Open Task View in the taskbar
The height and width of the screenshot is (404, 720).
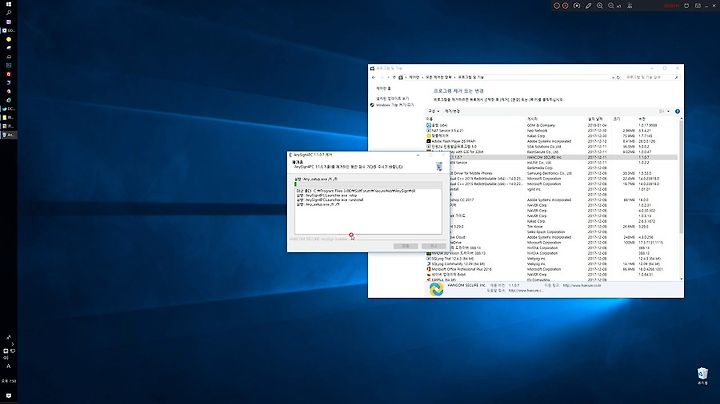tap(8, 22)
